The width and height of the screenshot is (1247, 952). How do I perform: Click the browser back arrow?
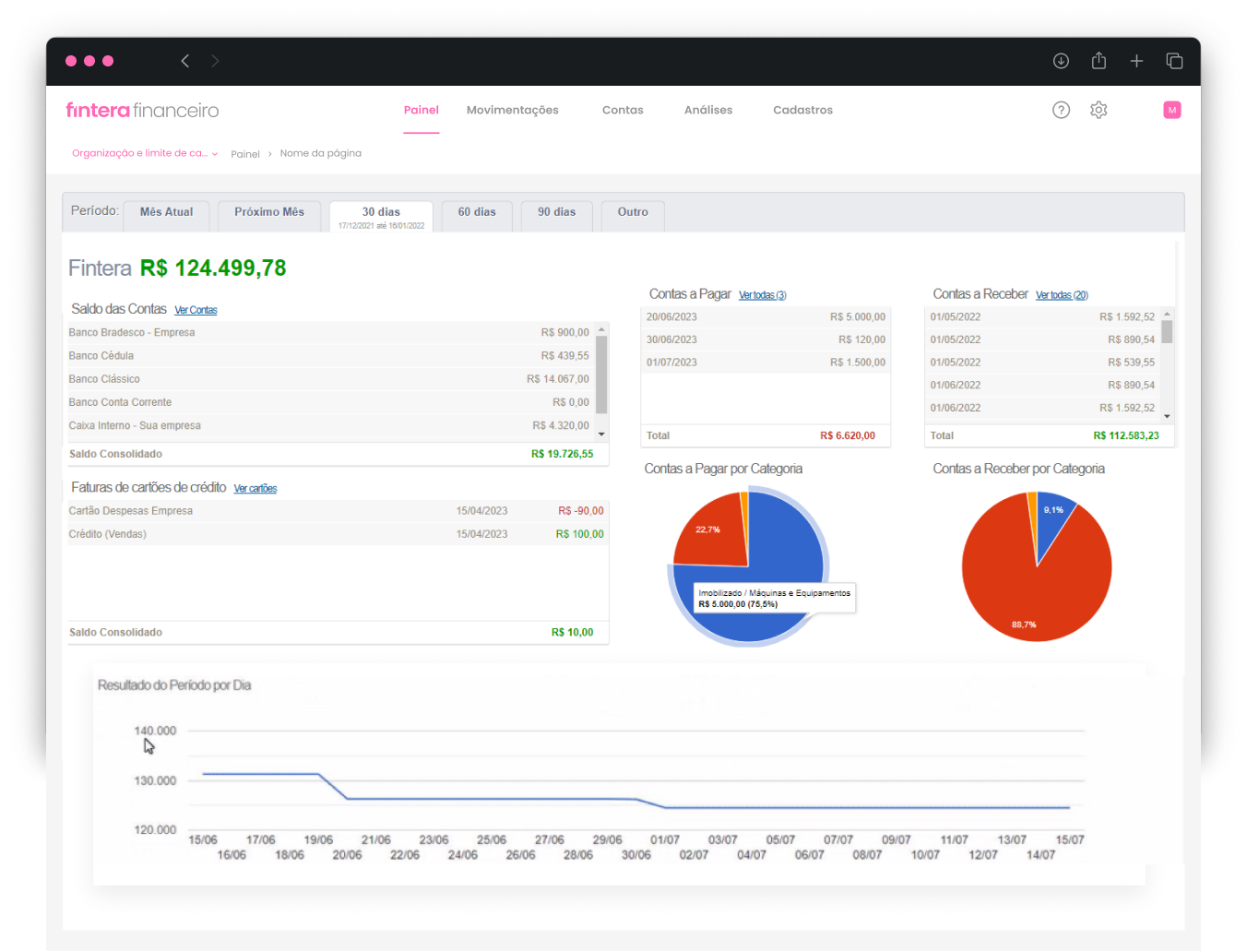[x=185, y=61]
